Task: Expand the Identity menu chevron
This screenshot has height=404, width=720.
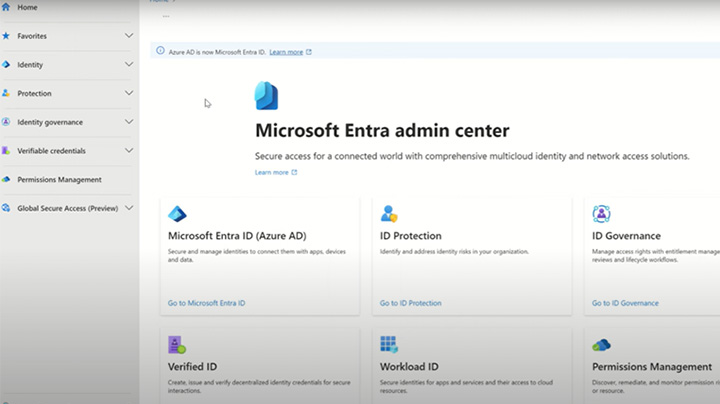Action: pos(129,65)
